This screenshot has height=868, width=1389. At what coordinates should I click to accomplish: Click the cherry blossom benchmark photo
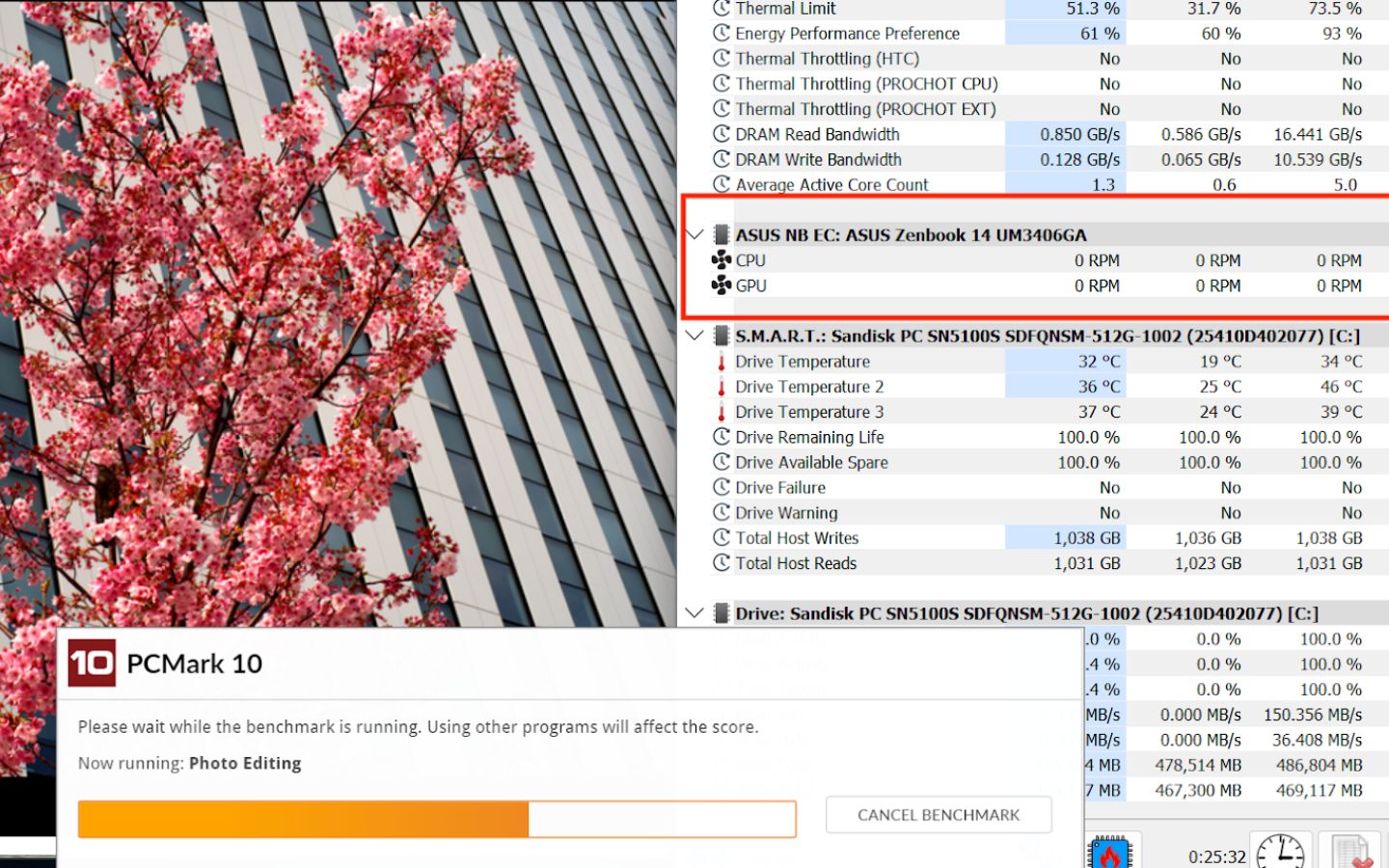338,313
